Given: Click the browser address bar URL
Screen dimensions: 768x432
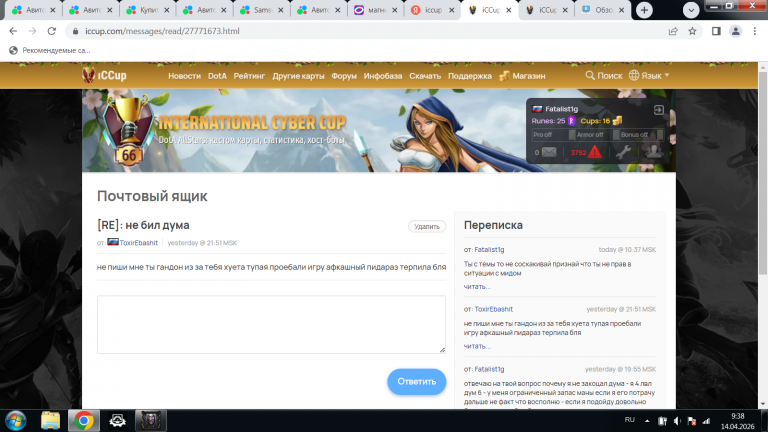Looking at the screenshot, I should pyautogui.click(x=162, y=31).
